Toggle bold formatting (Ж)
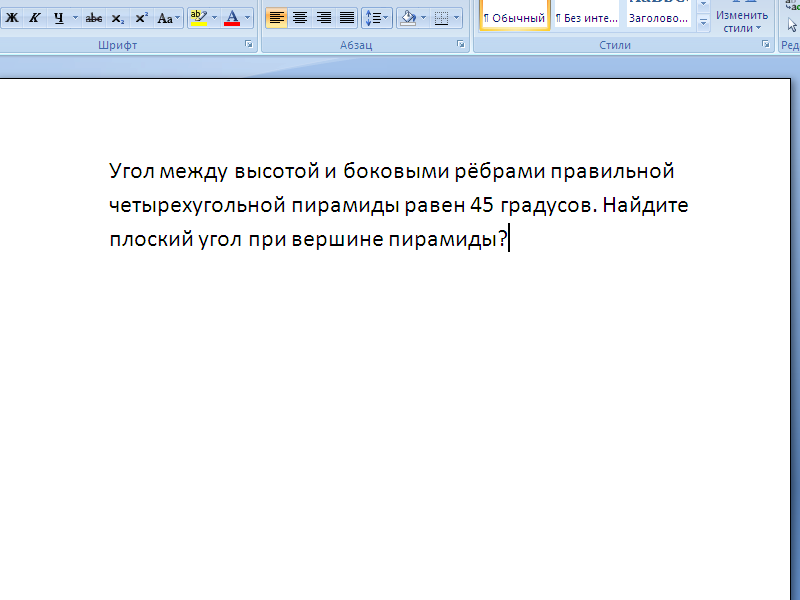800x600 pixels. coord(12,18)
